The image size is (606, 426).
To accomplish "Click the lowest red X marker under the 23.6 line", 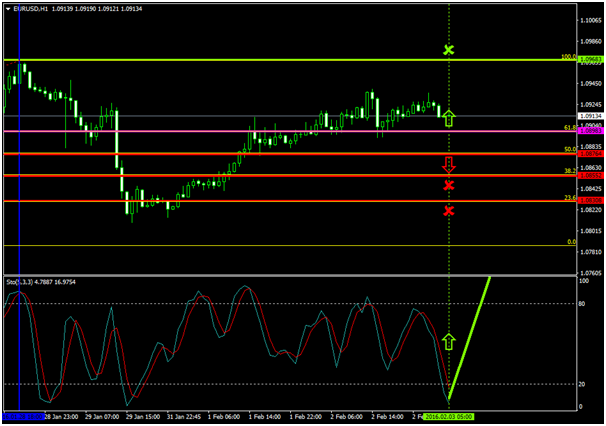I will (449, 210).
